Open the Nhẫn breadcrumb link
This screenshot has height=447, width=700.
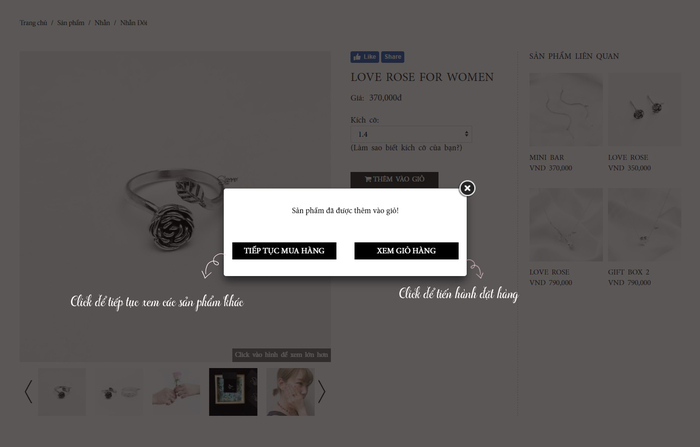[102, 23]
